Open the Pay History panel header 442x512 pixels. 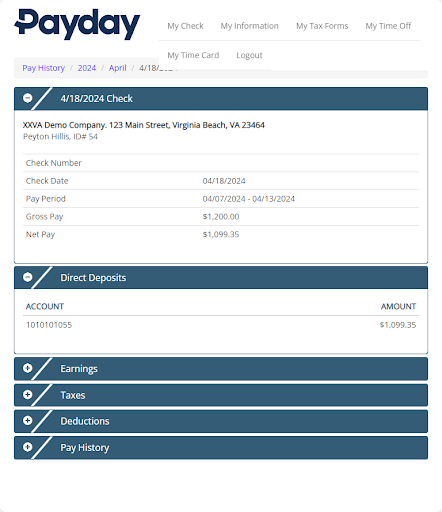(x=221, y=448)
